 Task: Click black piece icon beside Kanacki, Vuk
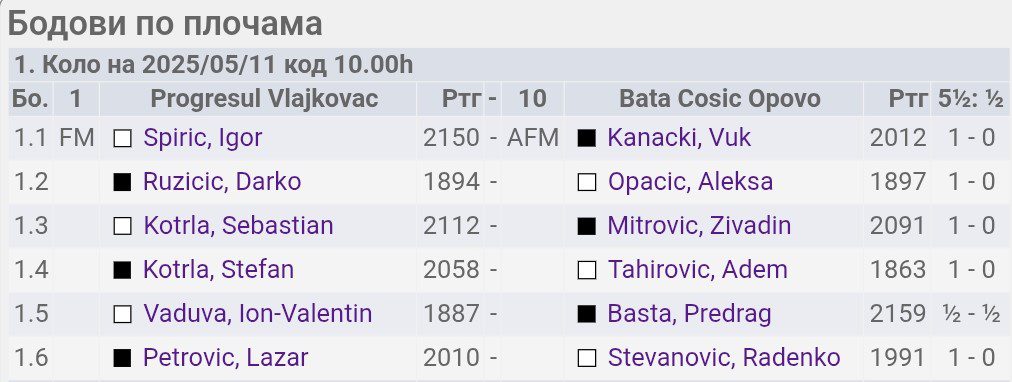[x=586, y=139]
